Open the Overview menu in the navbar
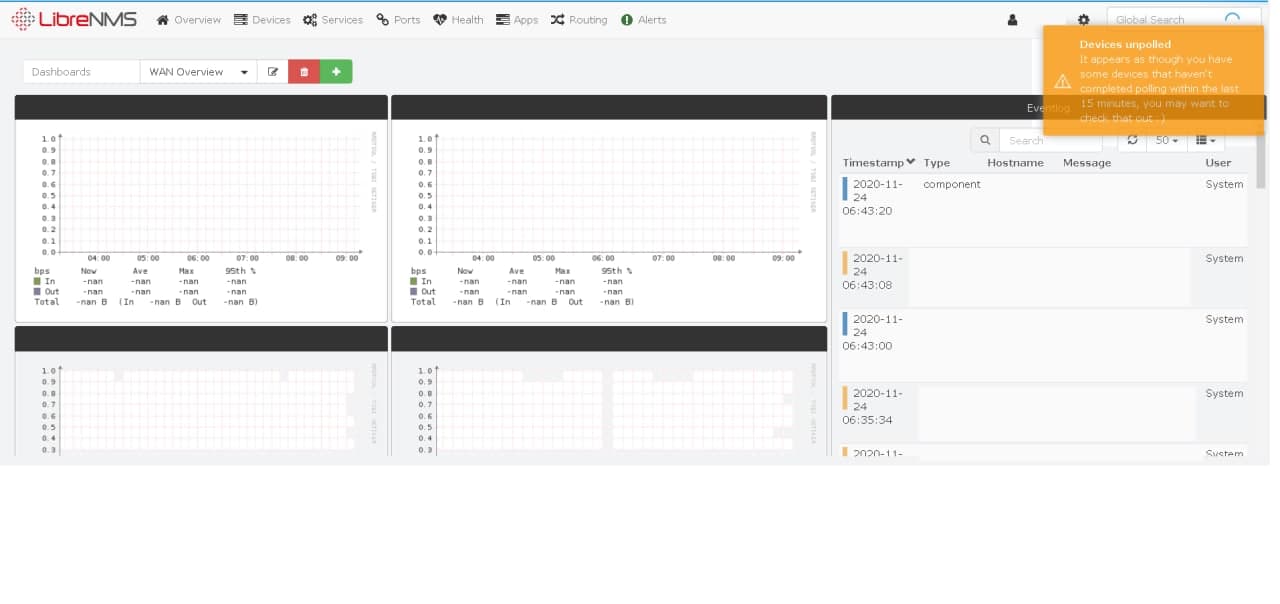The height and width of the screenshot is (604, 1280). click(x=187, y=19)
